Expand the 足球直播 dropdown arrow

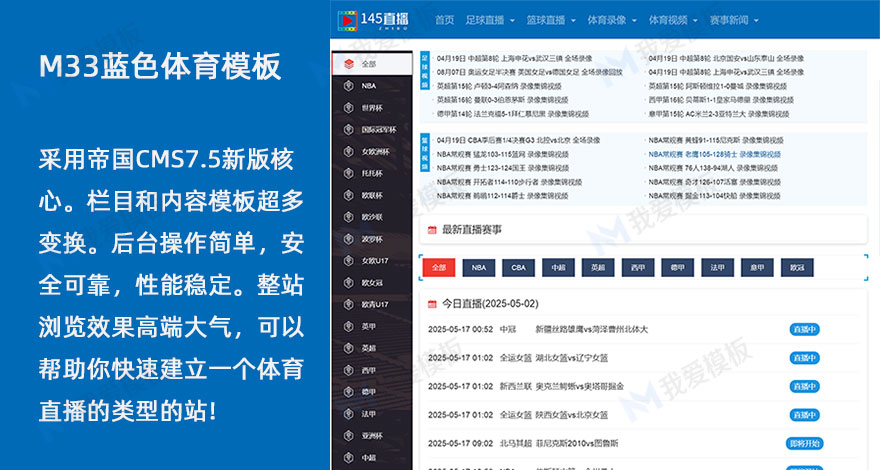(512, 21)
